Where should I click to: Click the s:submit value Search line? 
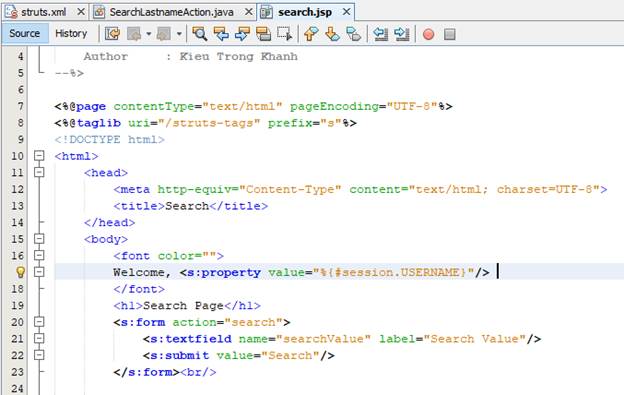pyautogui.click(x=239, y=356)
